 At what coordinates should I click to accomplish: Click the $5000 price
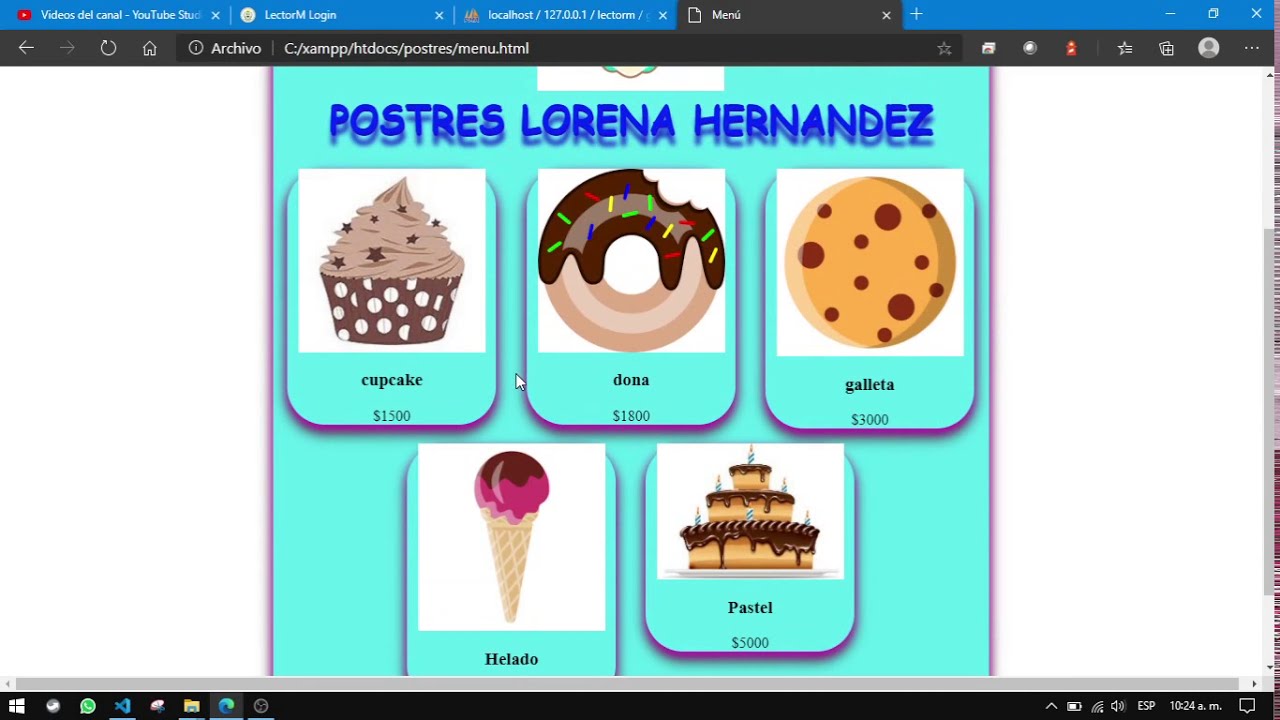750,643
